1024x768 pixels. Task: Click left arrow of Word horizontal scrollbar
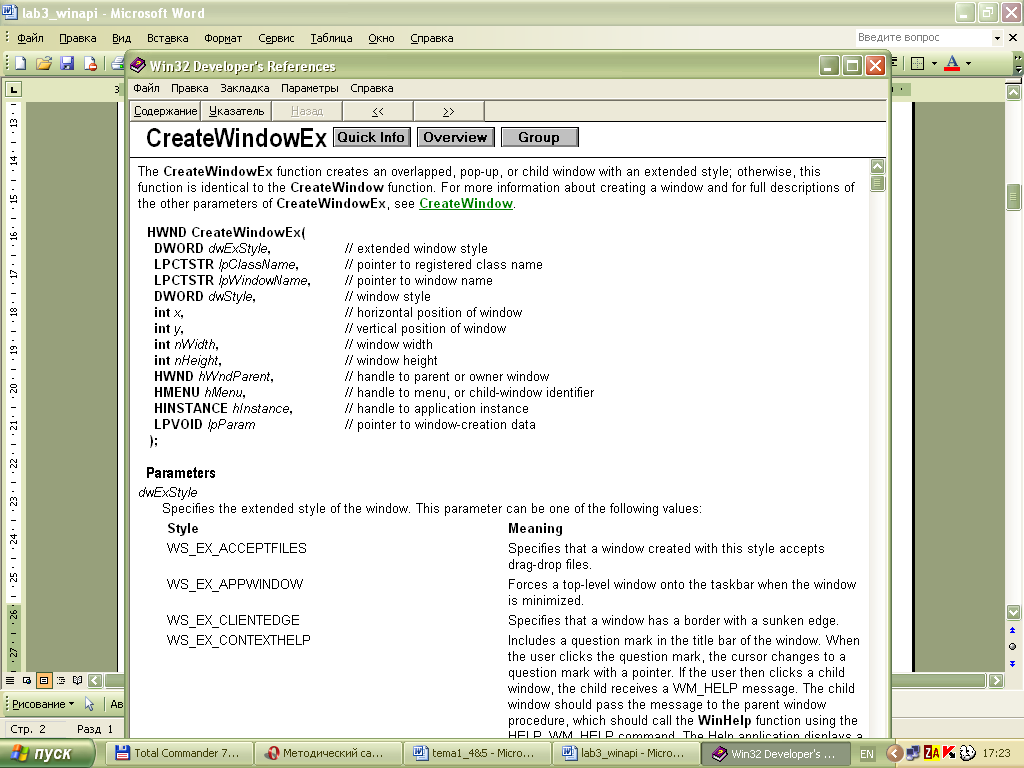(95, 680)
